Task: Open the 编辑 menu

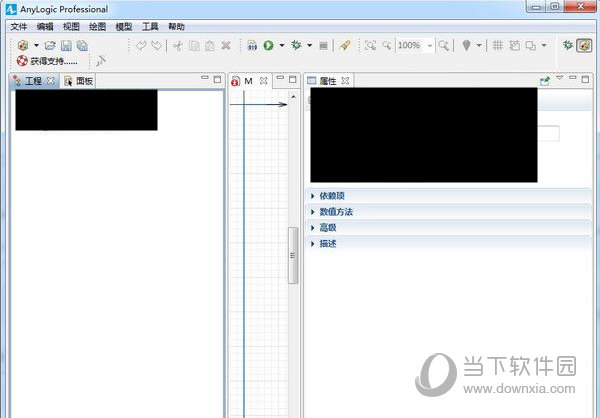Action: coord(45,26)
